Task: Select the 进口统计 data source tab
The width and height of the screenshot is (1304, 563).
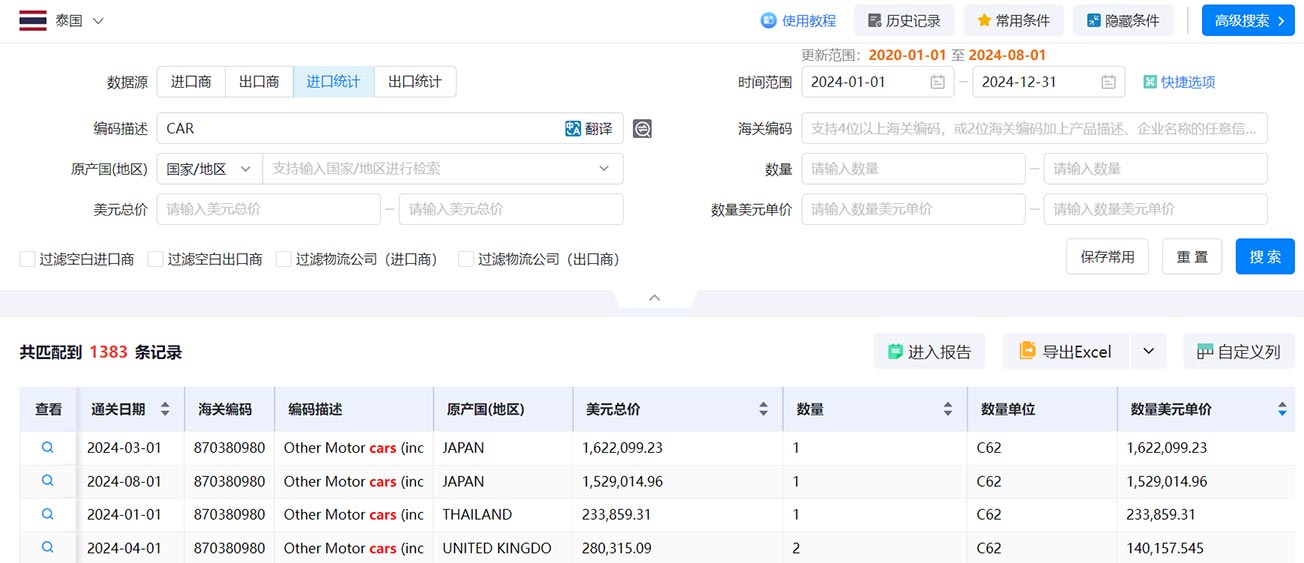Action: tap(333, 82)
